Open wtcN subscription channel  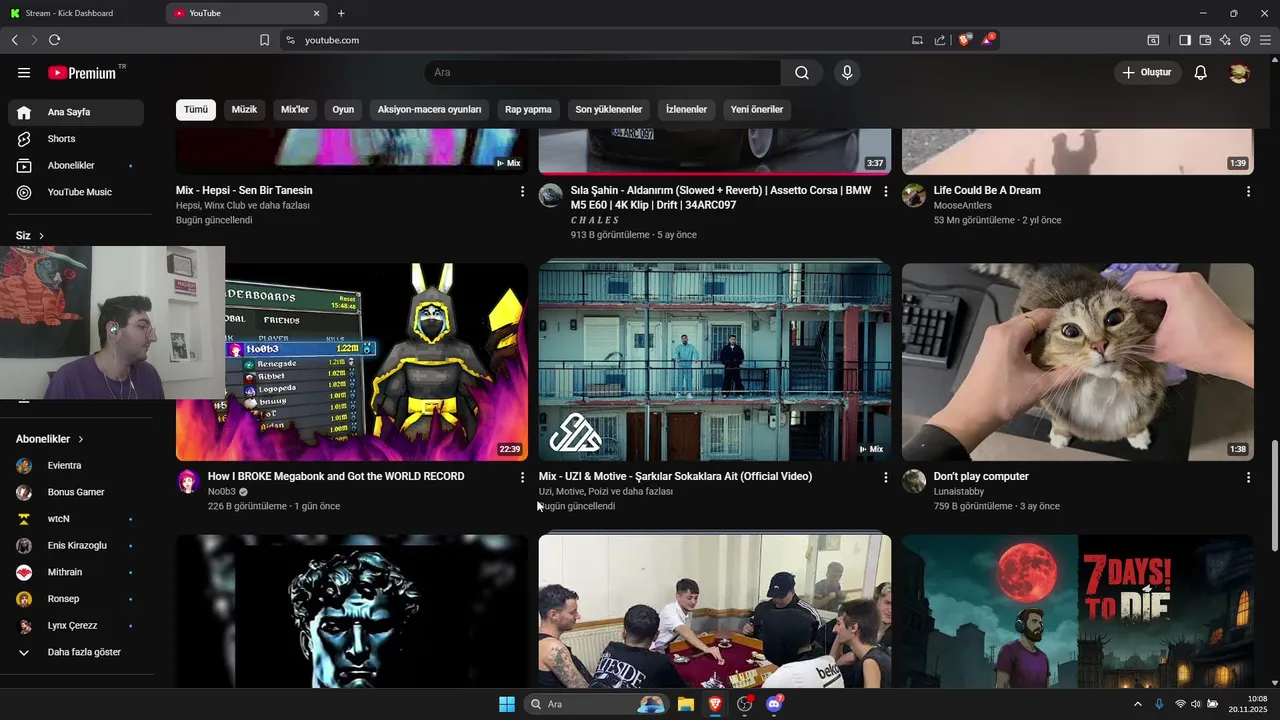[75, 519]
